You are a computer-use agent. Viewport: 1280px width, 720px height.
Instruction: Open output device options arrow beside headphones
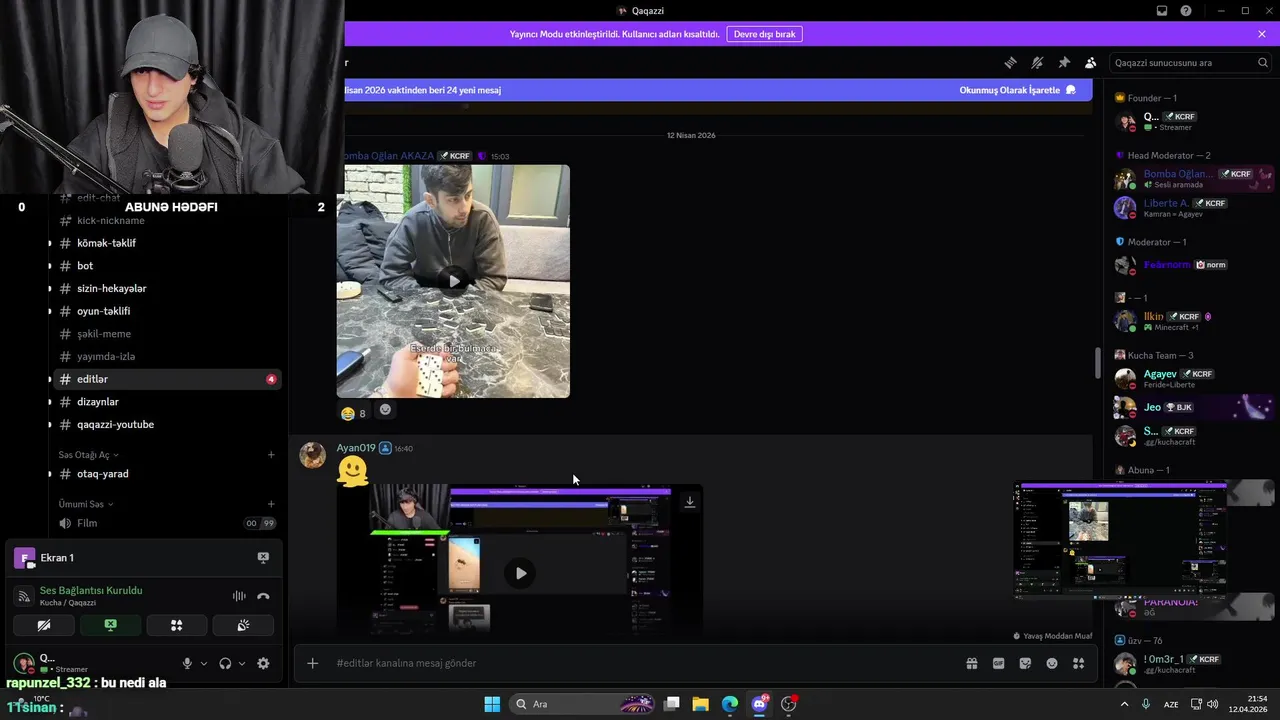pos(242,663)
